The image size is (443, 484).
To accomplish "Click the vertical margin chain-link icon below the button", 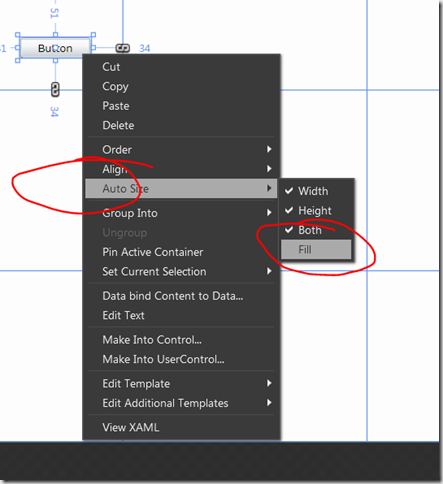I will (x=55, y=90).
